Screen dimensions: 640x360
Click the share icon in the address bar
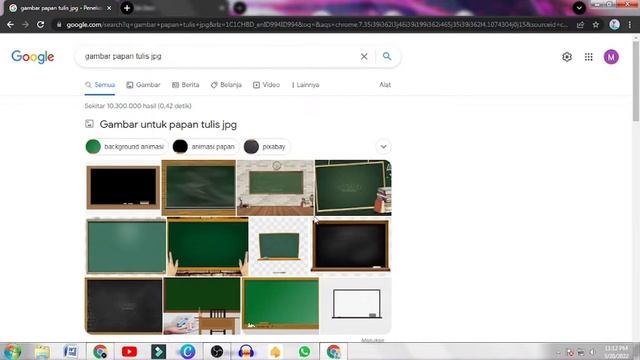pyautogui.click(x=580, y=25)
